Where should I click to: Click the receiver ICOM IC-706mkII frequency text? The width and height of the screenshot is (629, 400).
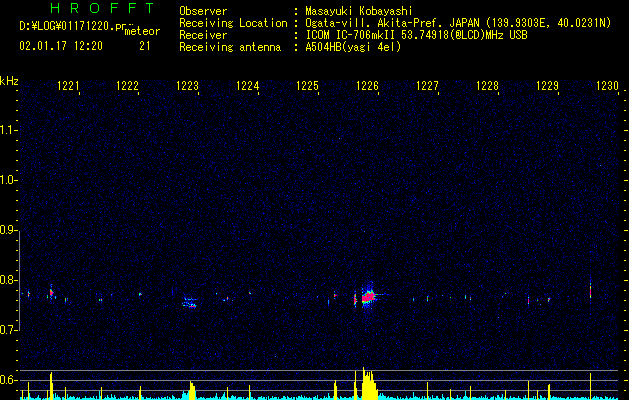[x=416, y=35]
